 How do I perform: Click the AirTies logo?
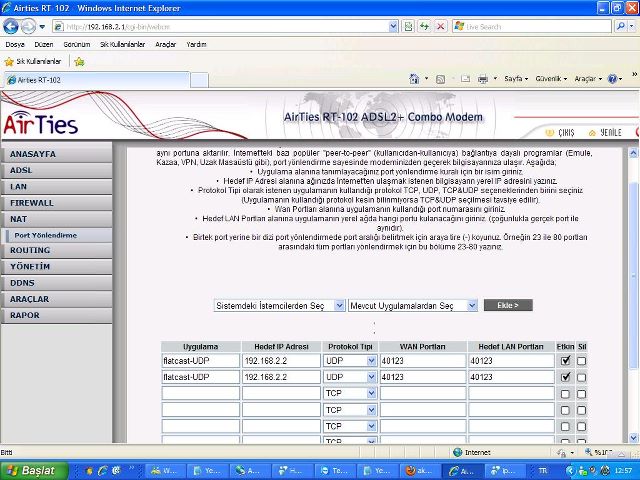tap(40, 123)
